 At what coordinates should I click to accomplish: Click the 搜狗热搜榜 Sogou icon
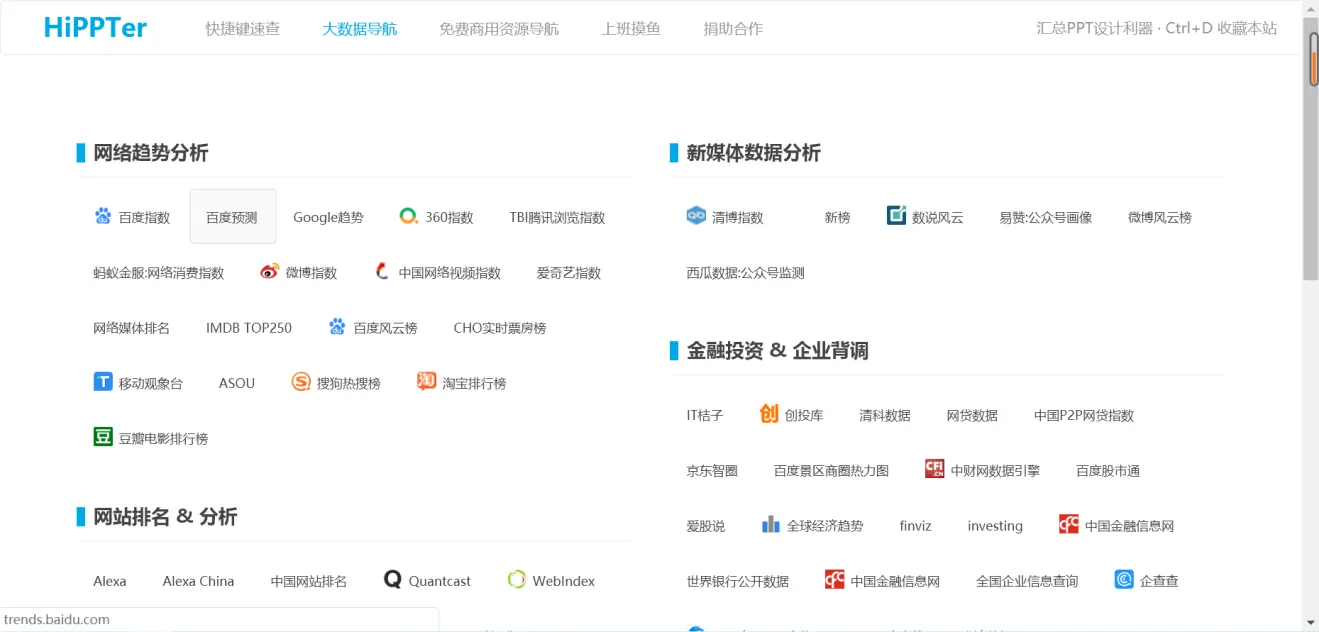point(301,381)
